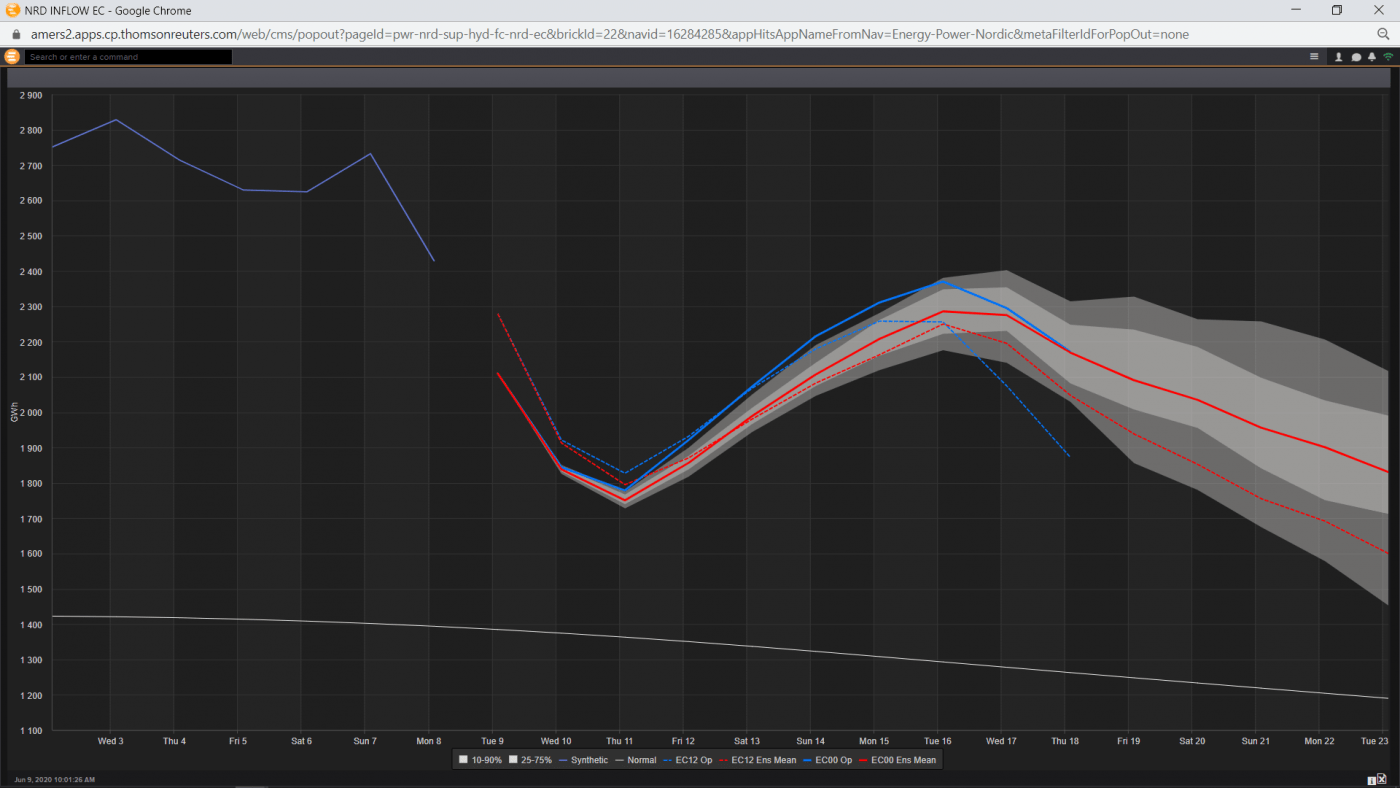1400x788 pixels.
Task: Toggle the EC00 Op series in legend
Action: point(828,760)
